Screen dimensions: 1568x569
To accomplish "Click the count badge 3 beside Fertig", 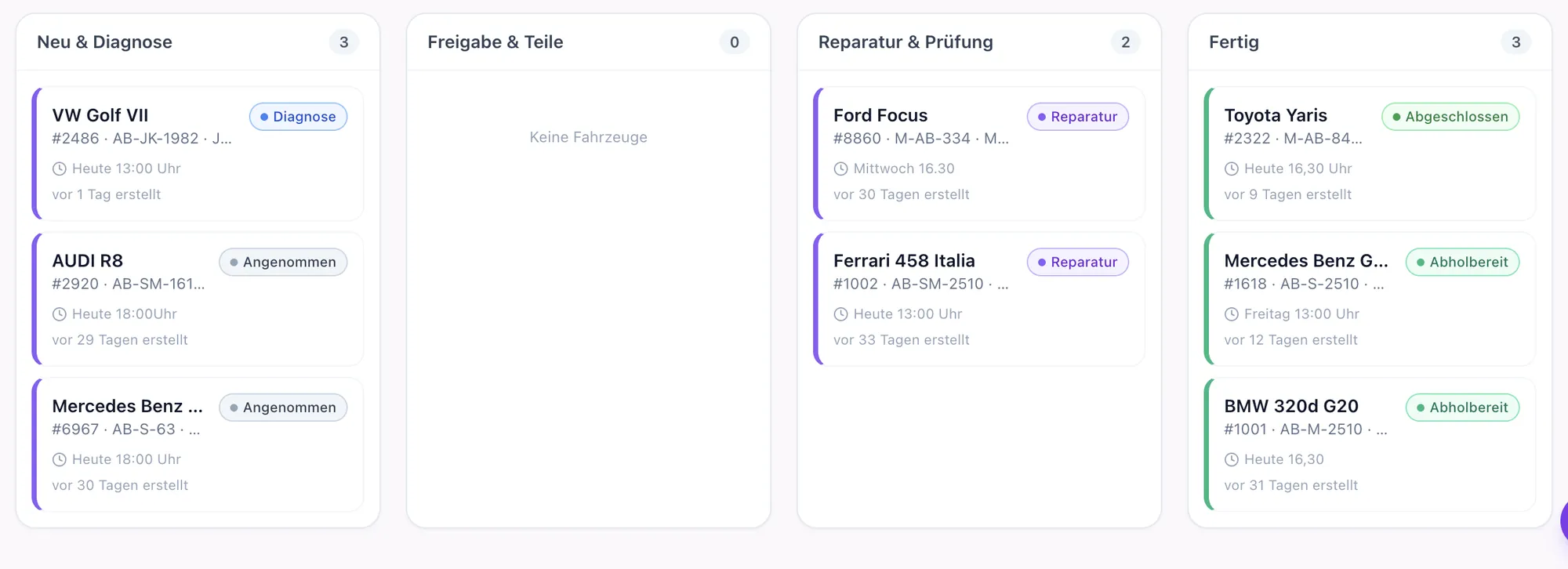I will [x=1516, y=42].
